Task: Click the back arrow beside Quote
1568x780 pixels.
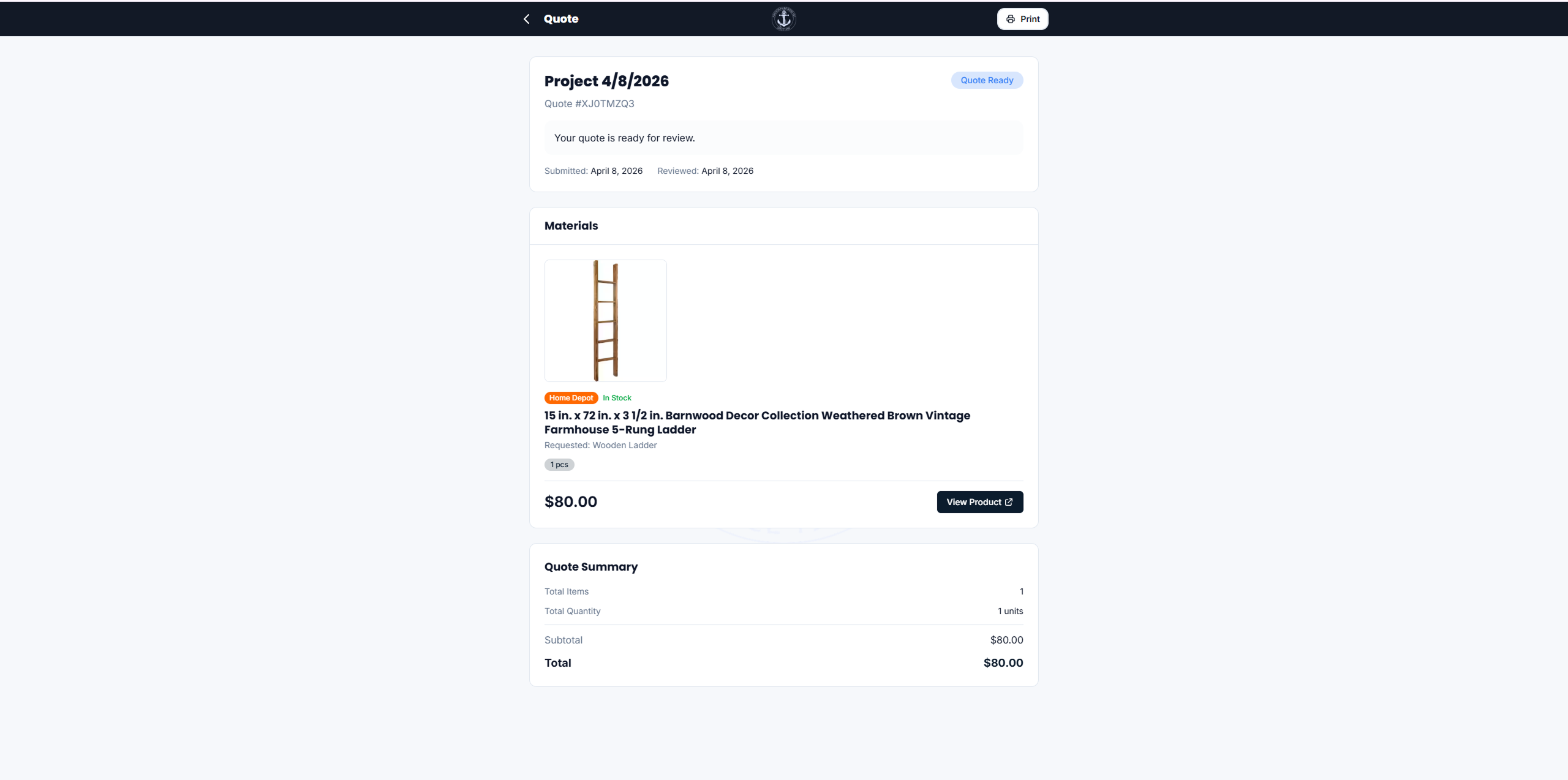Action: click(526, 19)
